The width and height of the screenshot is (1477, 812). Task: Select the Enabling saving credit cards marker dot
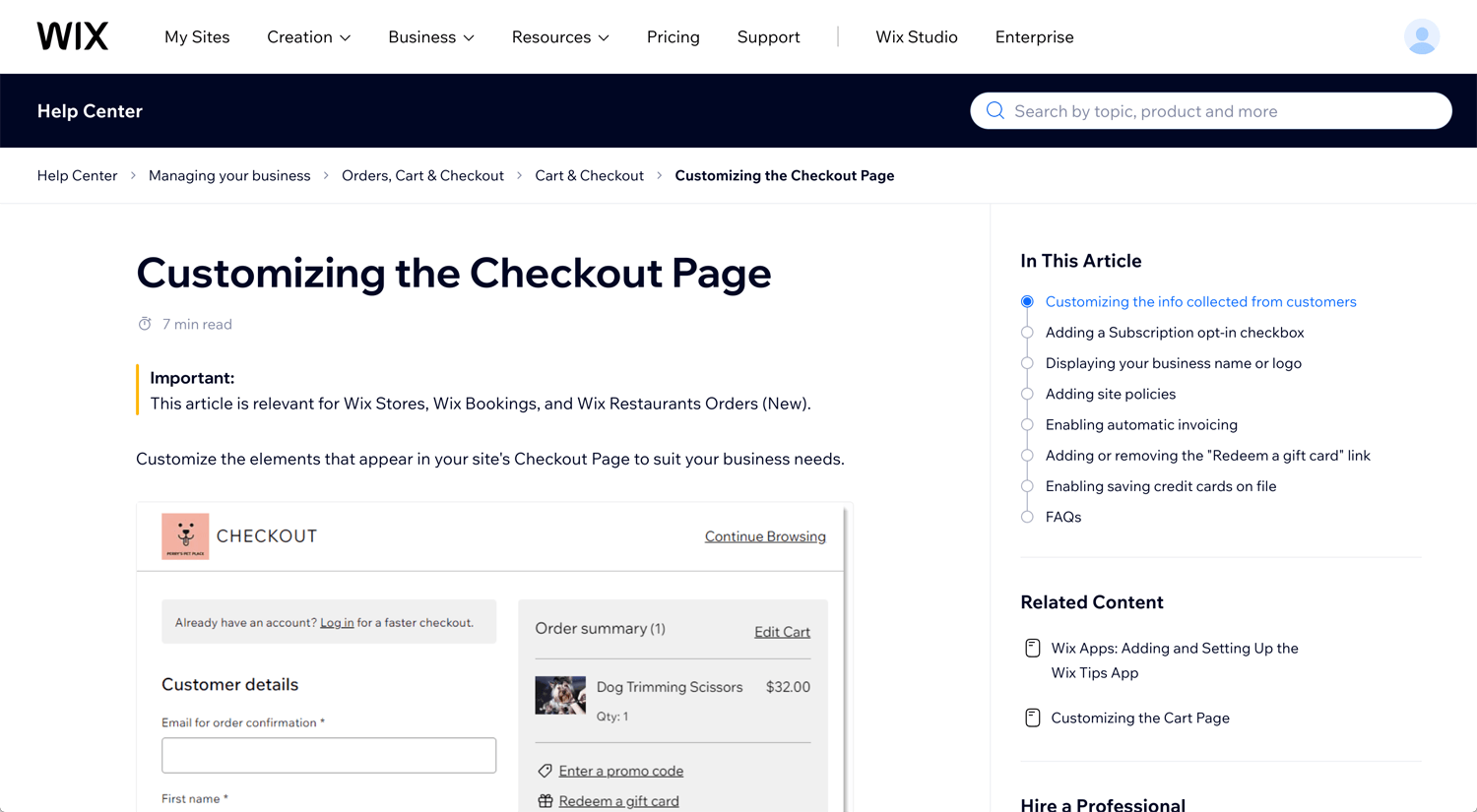click(x=1027, y=486)
